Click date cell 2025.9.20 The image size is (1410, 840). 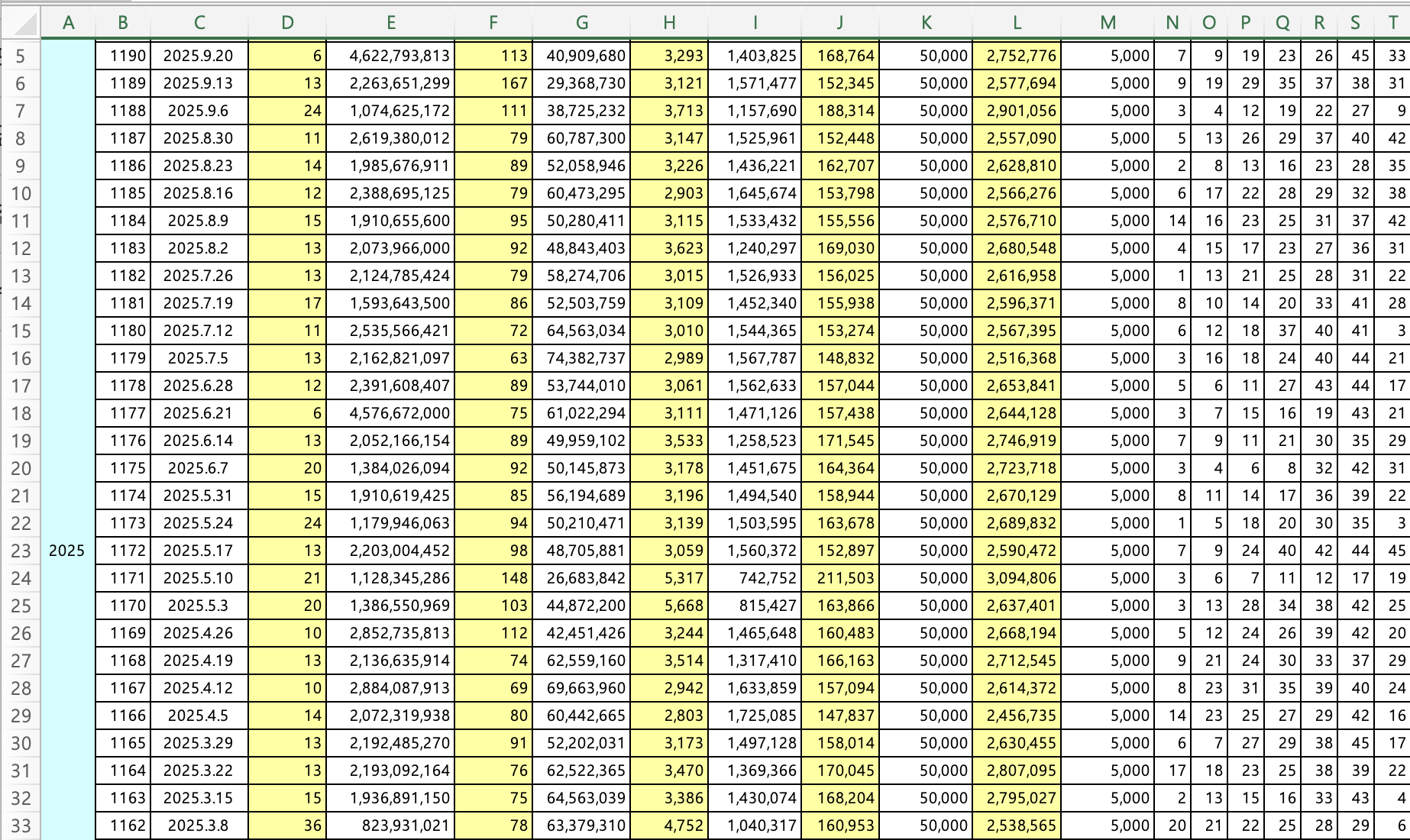tap(199, 56)
